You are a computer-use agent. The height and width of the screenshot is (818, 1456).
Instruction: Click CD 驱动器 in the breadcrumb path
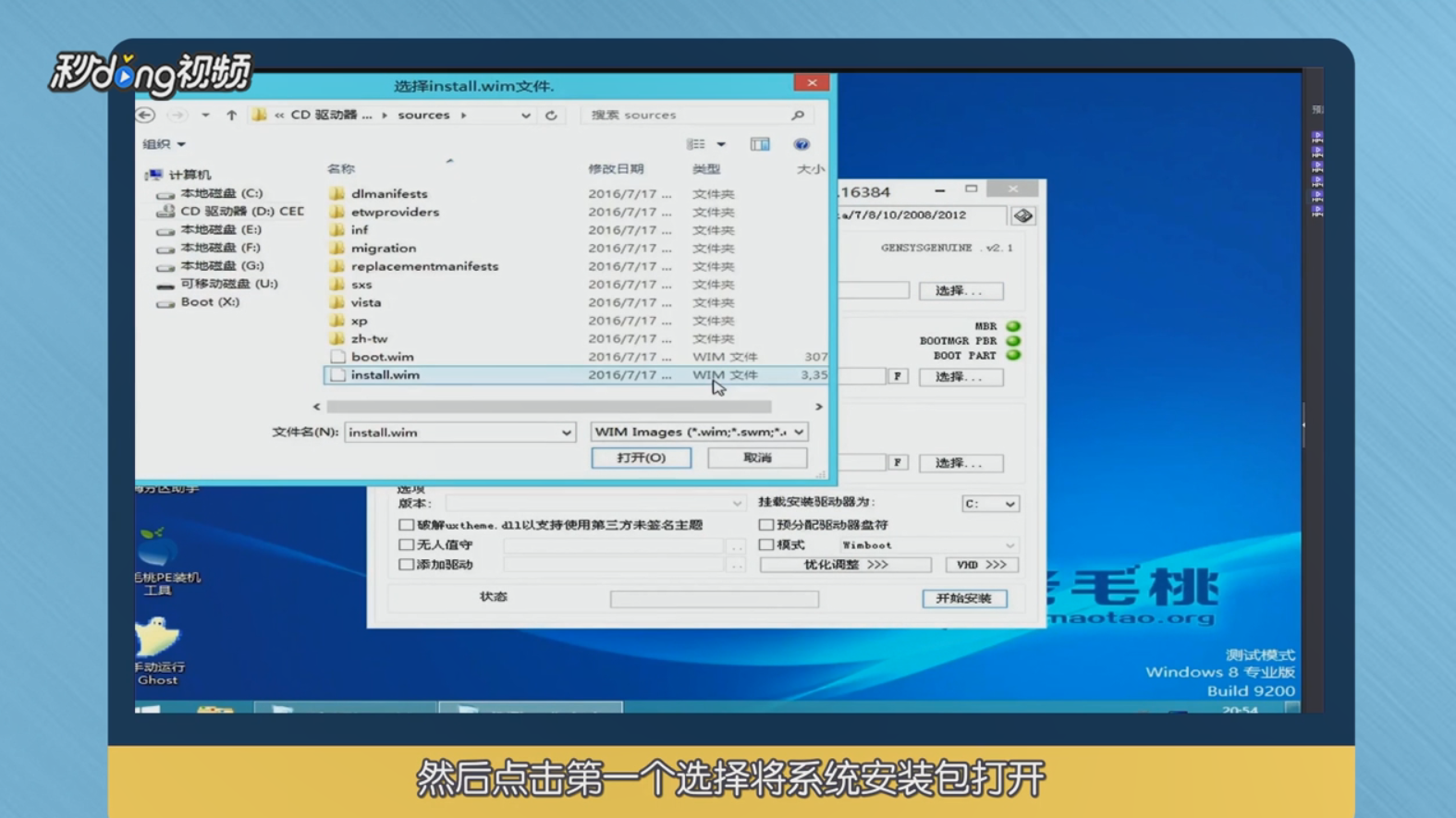pos(331,115)
